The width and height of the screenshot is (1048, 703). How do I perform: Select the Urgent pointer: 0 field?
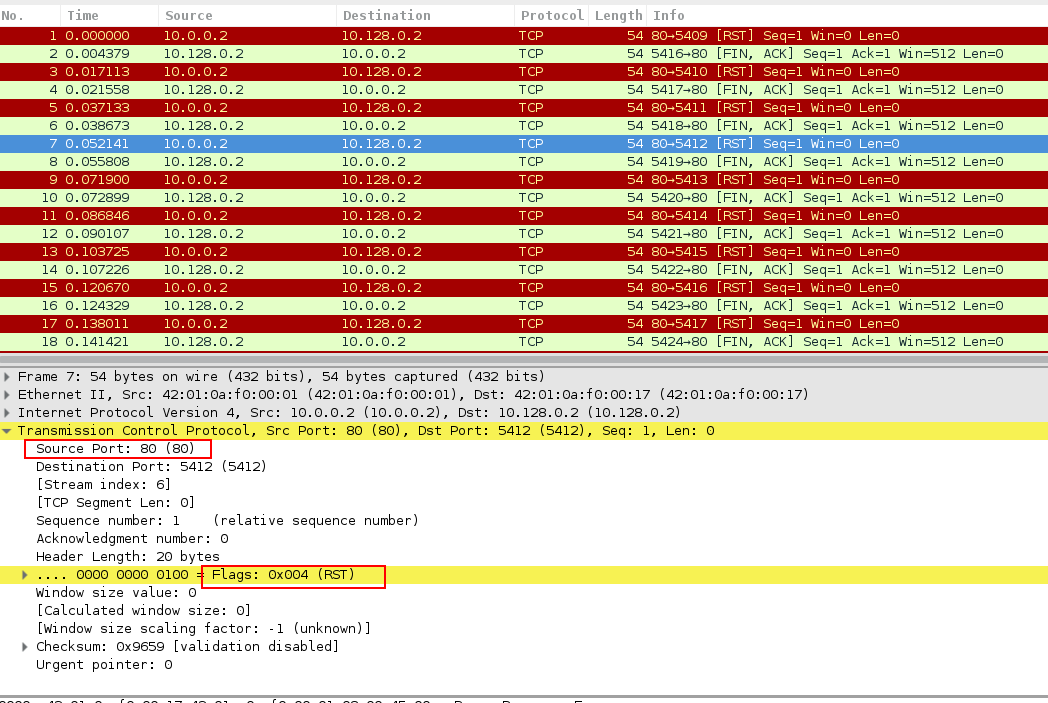[104, 666]
